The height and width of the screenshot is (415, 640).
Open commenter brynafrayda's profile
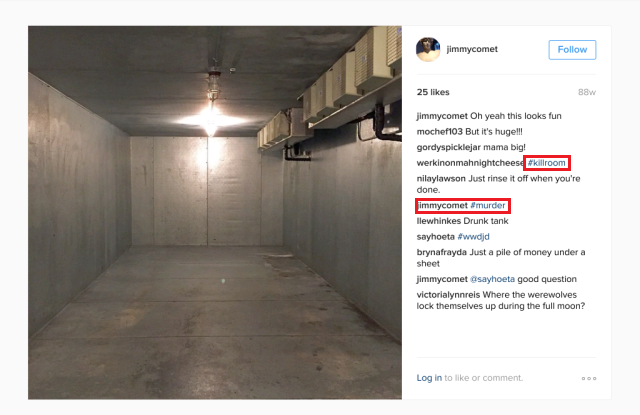pyautogui.click(x=442, y=252)
